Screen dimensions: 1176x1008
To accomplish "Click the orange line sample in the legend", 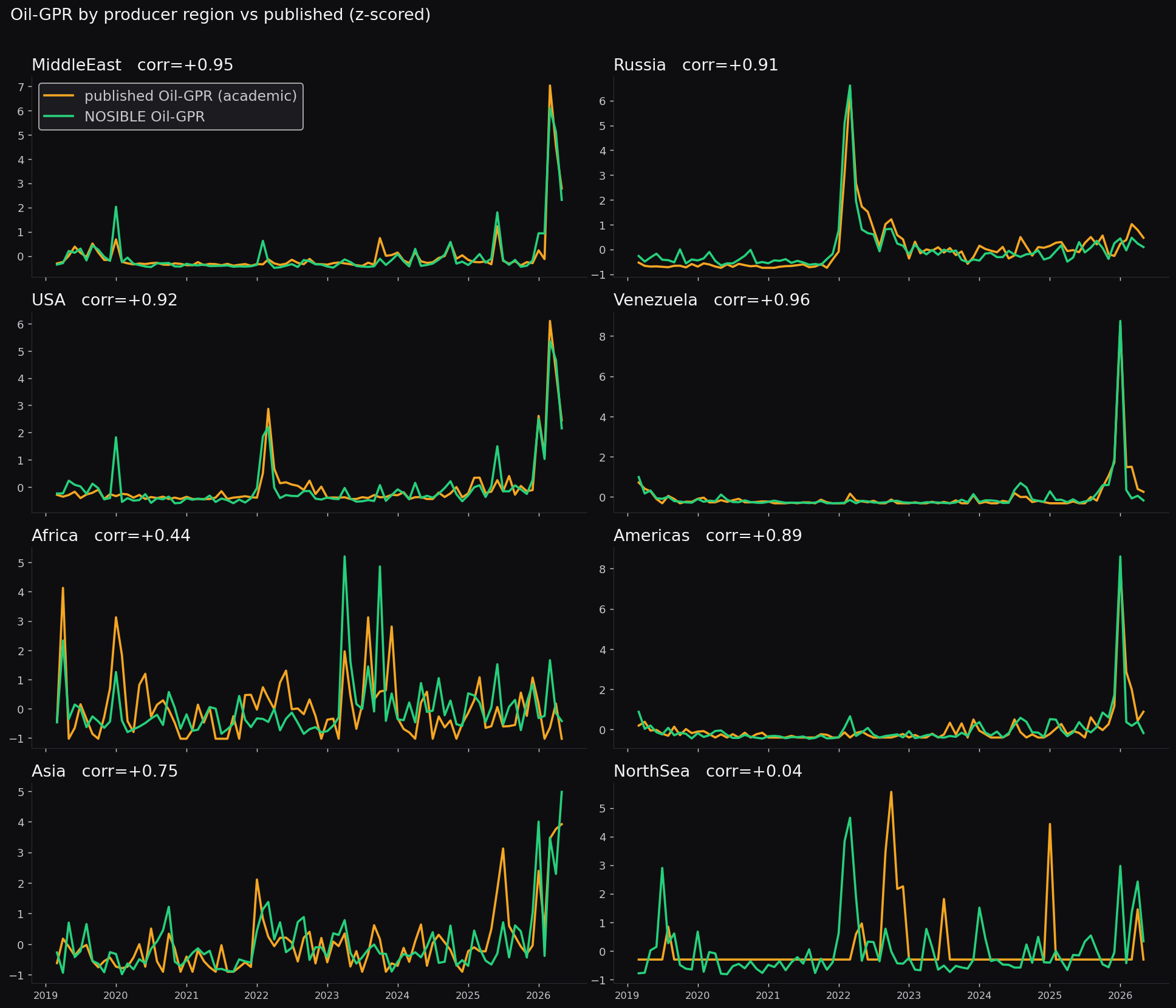I will pos(60,96).
